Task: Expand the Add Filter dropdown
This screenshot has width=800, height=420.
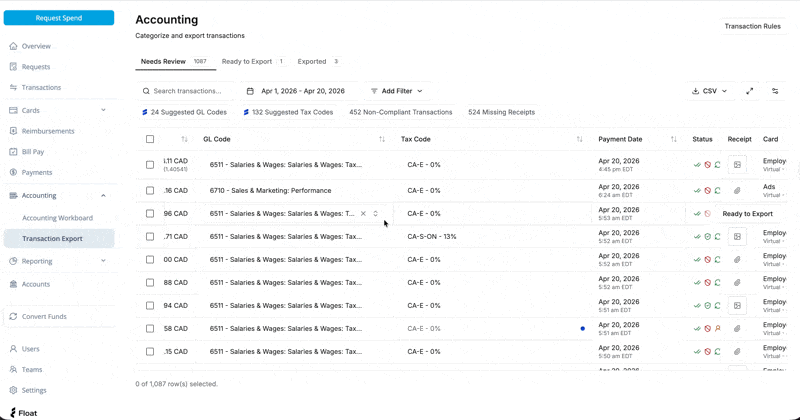Action: click(x=397, y=91)
